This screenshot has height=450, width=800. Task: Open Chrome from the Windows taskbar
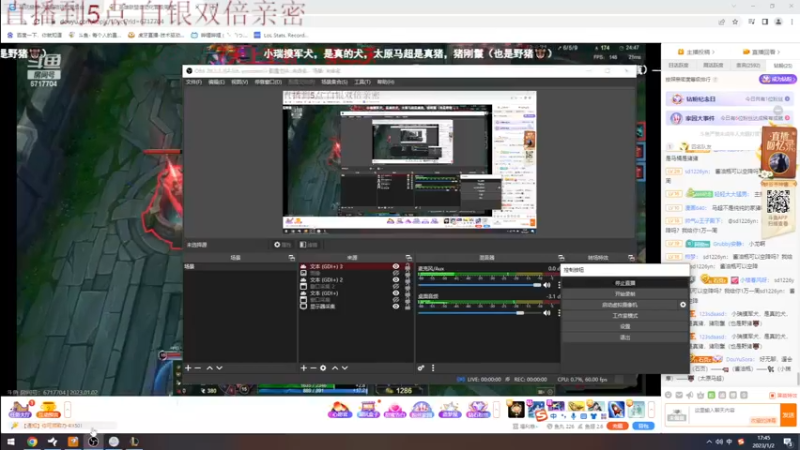coord(32,442)
